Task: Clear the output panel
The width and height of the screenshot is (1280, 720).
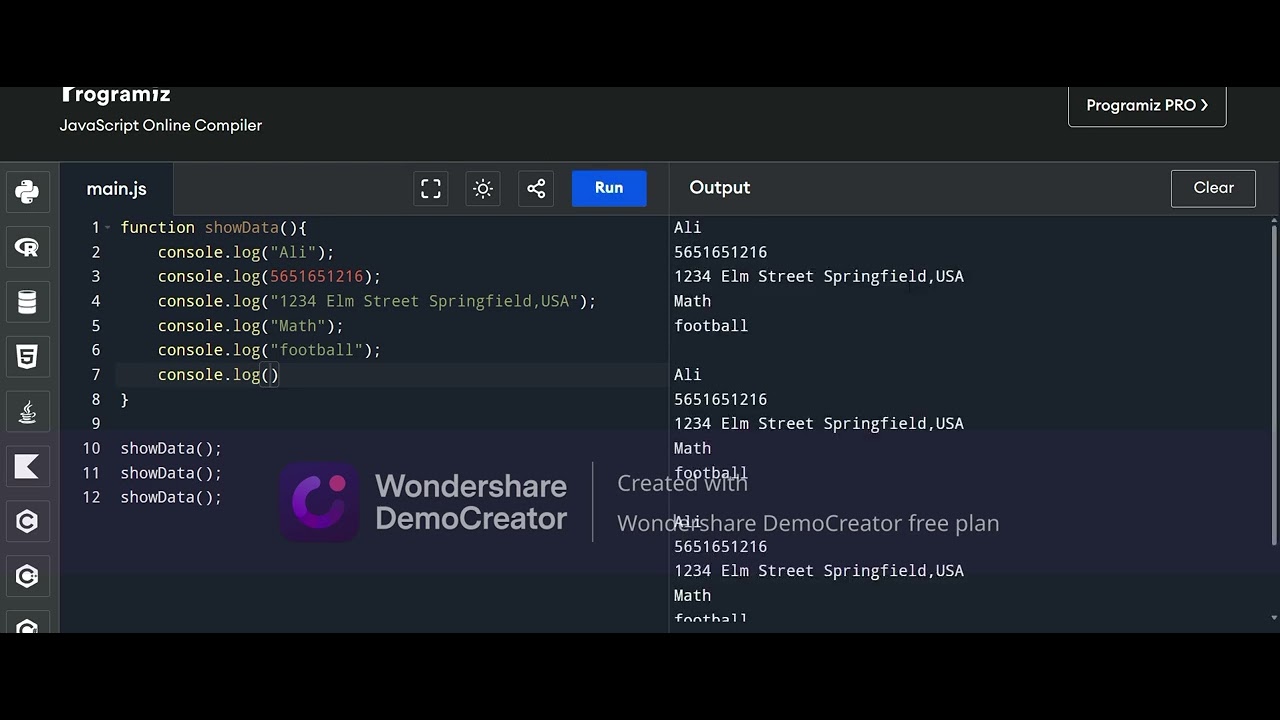Action: click(1213, 188)
